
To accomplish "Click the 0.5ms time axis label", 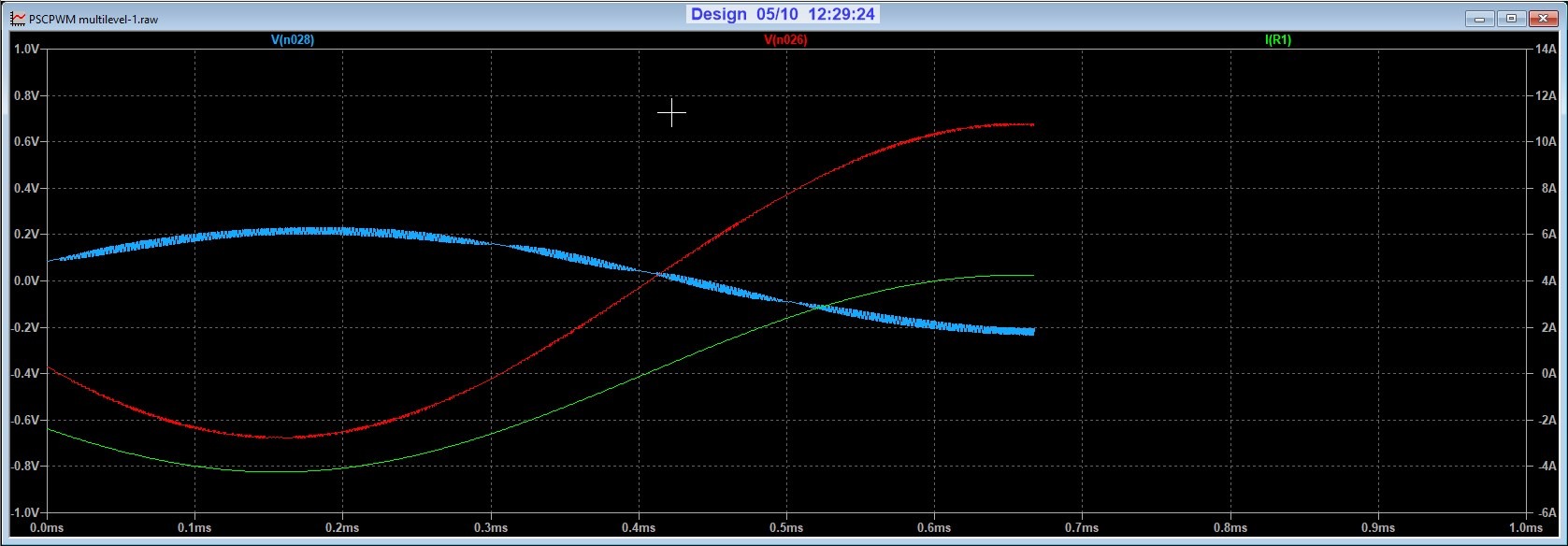I will tap(786, 528).
